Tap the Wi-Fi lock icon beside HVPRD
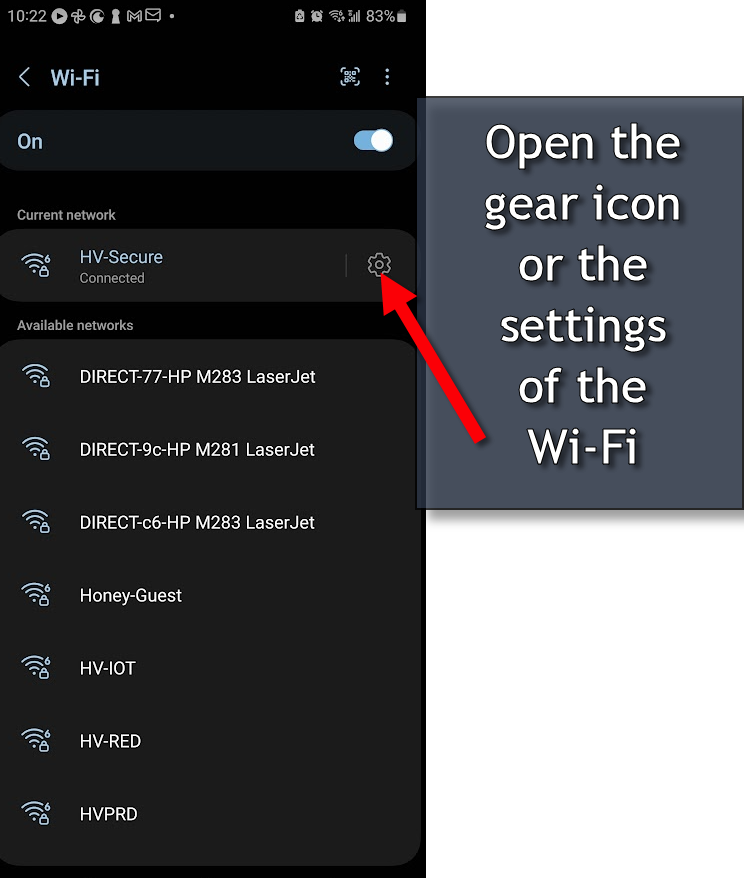This screenshot has width=744, height=878. [x=36, y=812]
